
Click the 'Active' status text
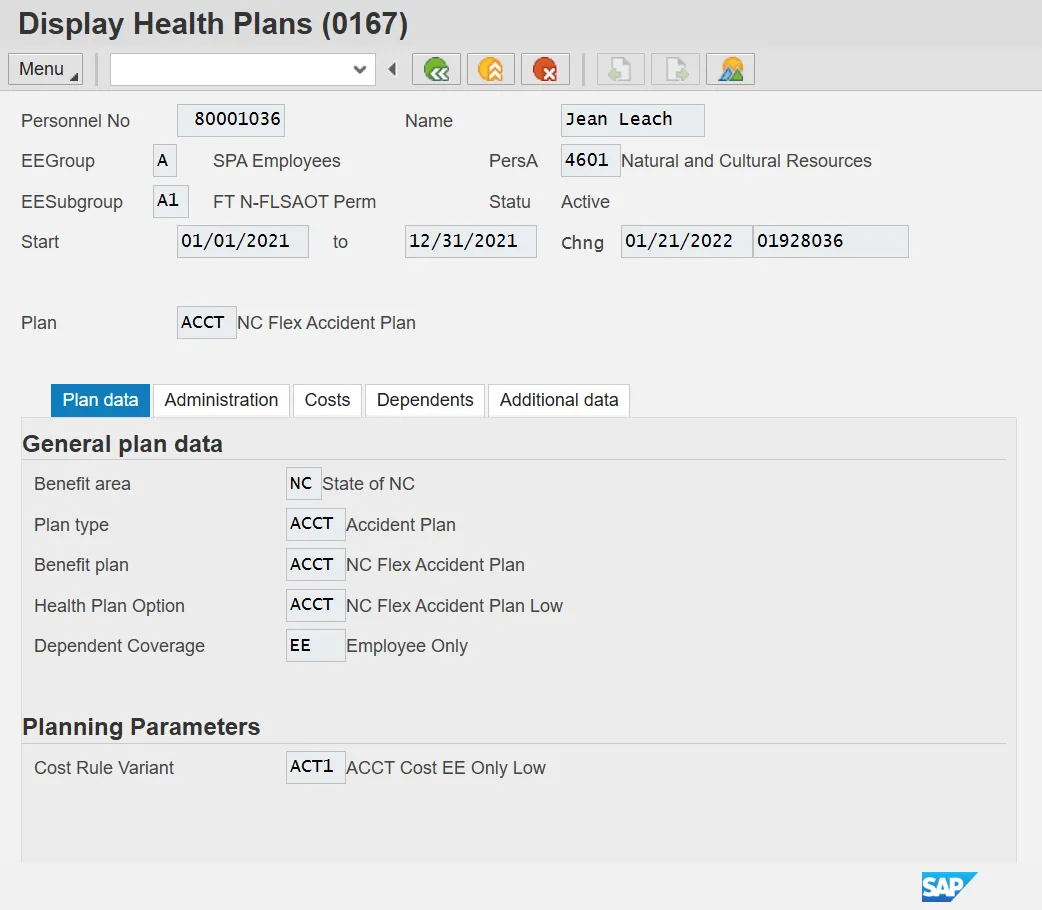coord(585,201)
